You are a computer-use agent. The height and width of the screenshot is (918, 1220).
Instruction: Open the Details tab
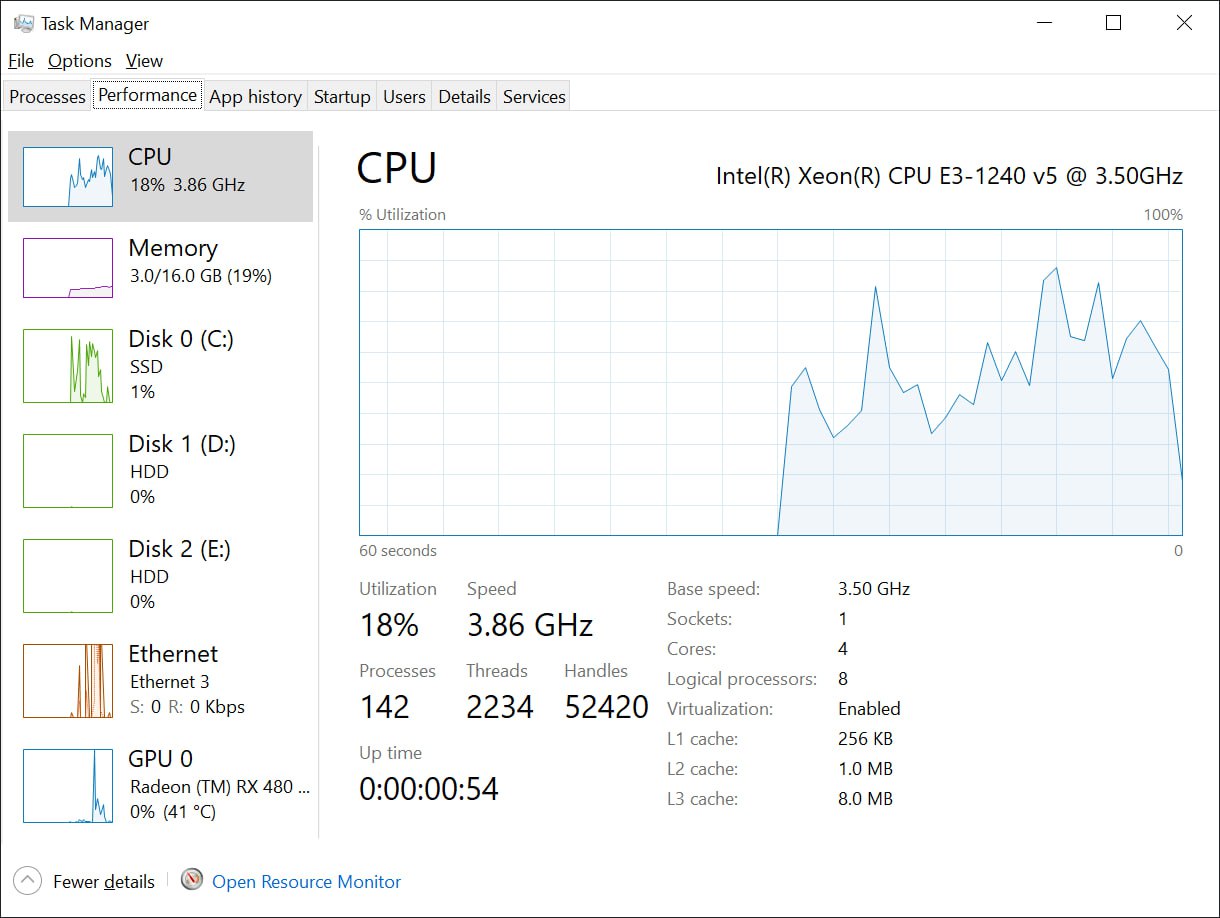click(464, 97)
